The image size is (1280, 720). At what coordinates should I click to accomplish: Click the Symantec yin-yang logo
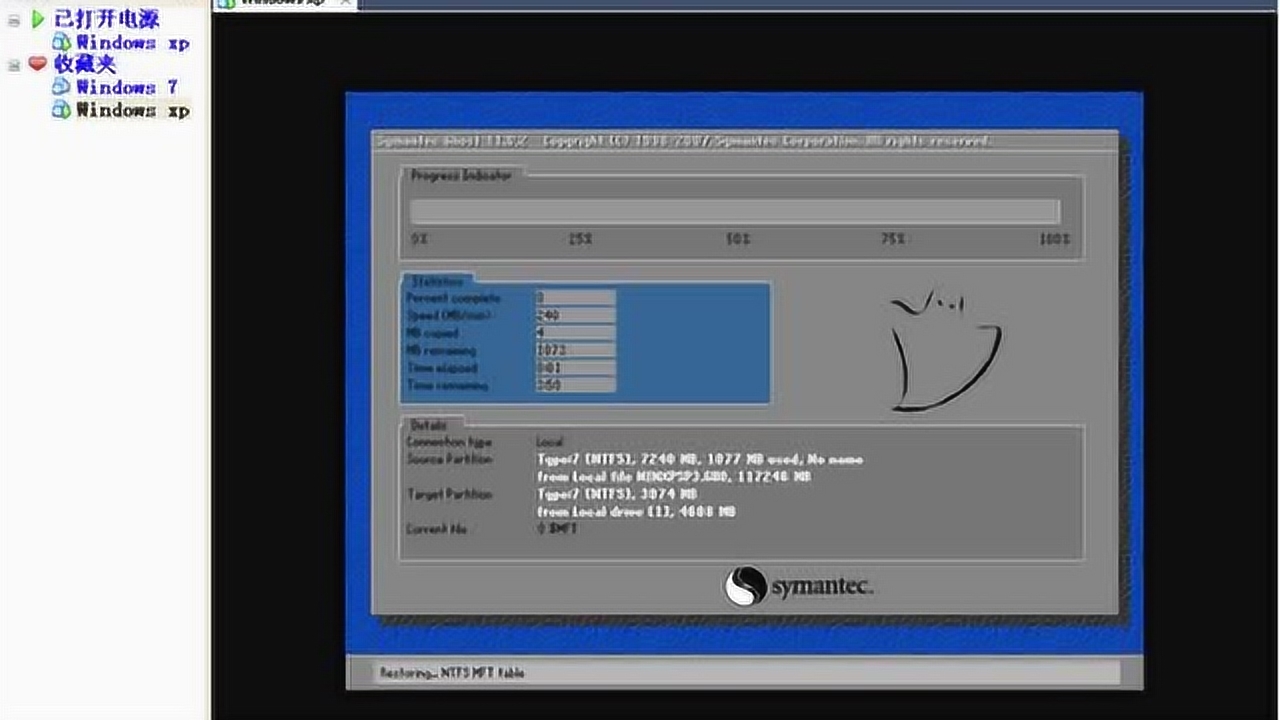[x=745, y=587]
